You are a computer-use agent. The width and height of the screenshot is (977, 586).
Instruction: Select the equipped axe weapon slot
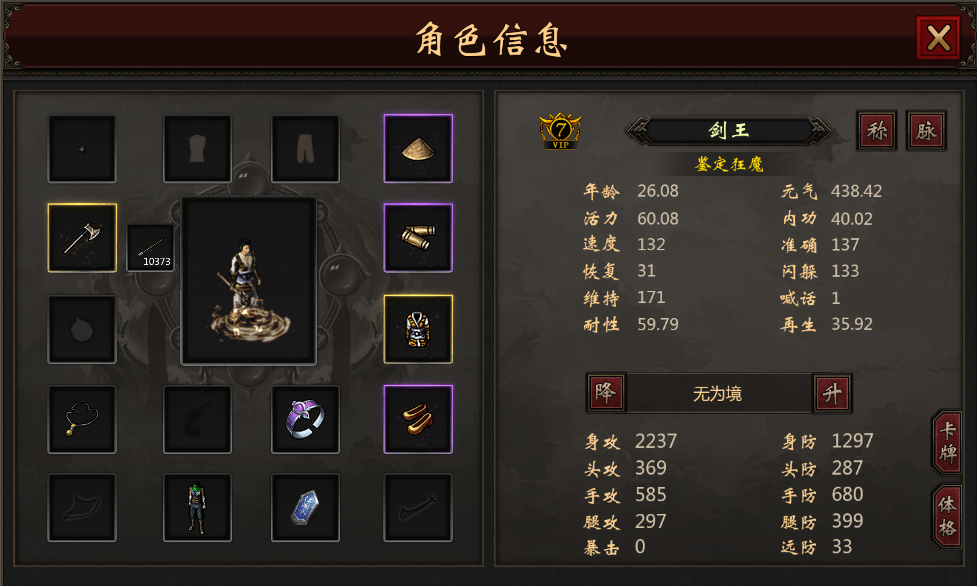(x=82, y=238)
